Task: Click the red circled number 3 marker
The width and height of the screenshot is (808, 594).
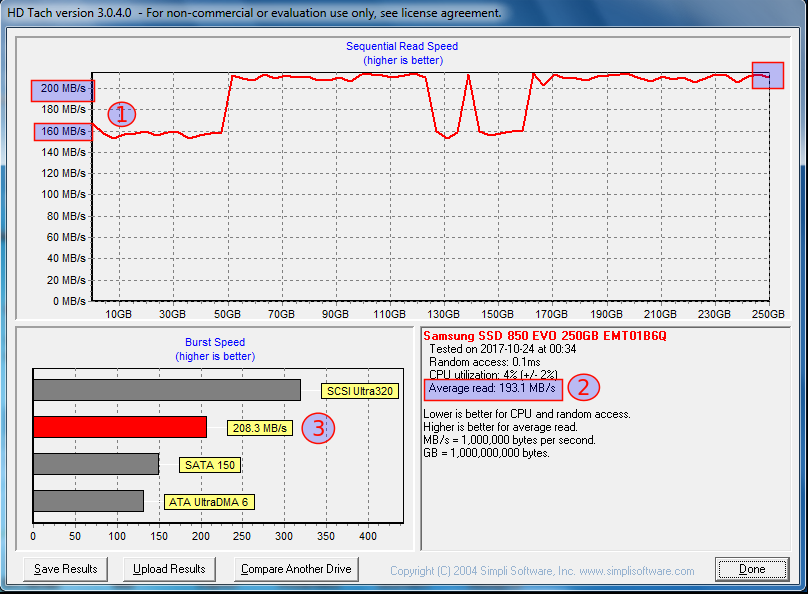Action: 318,428
